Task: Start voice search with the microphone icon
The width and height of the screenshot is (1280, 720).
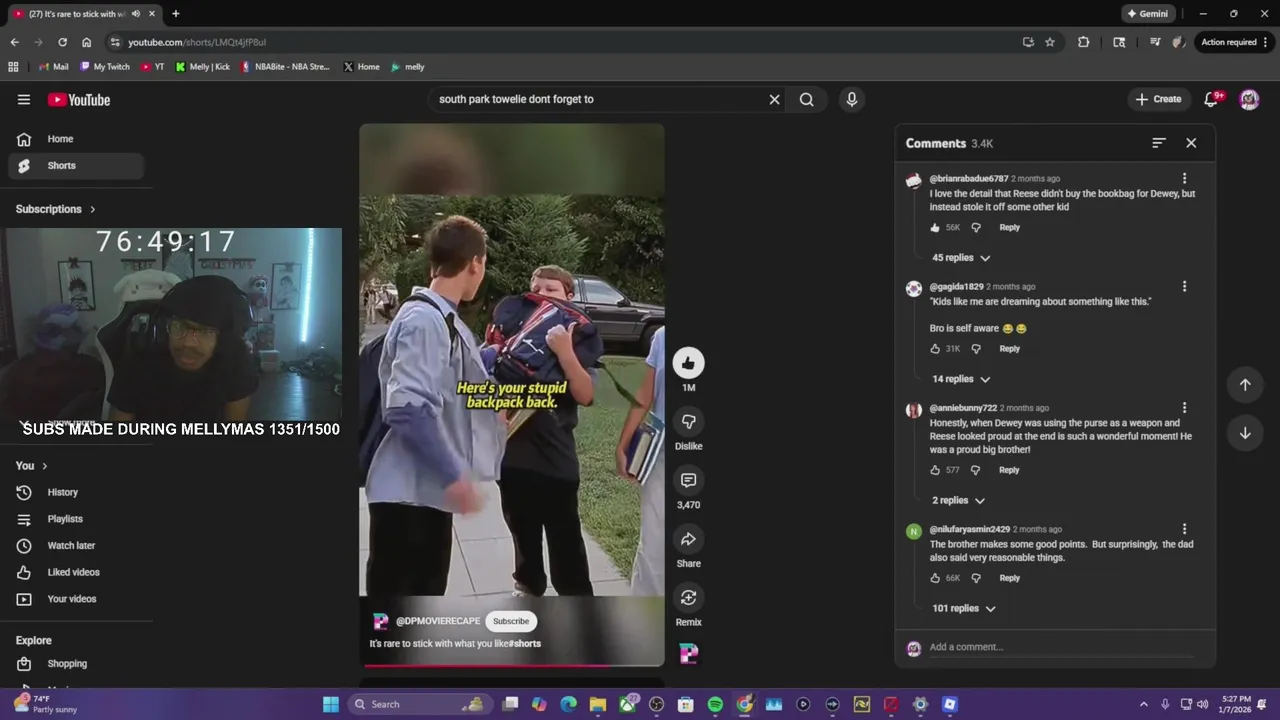Action: point(851,99)
